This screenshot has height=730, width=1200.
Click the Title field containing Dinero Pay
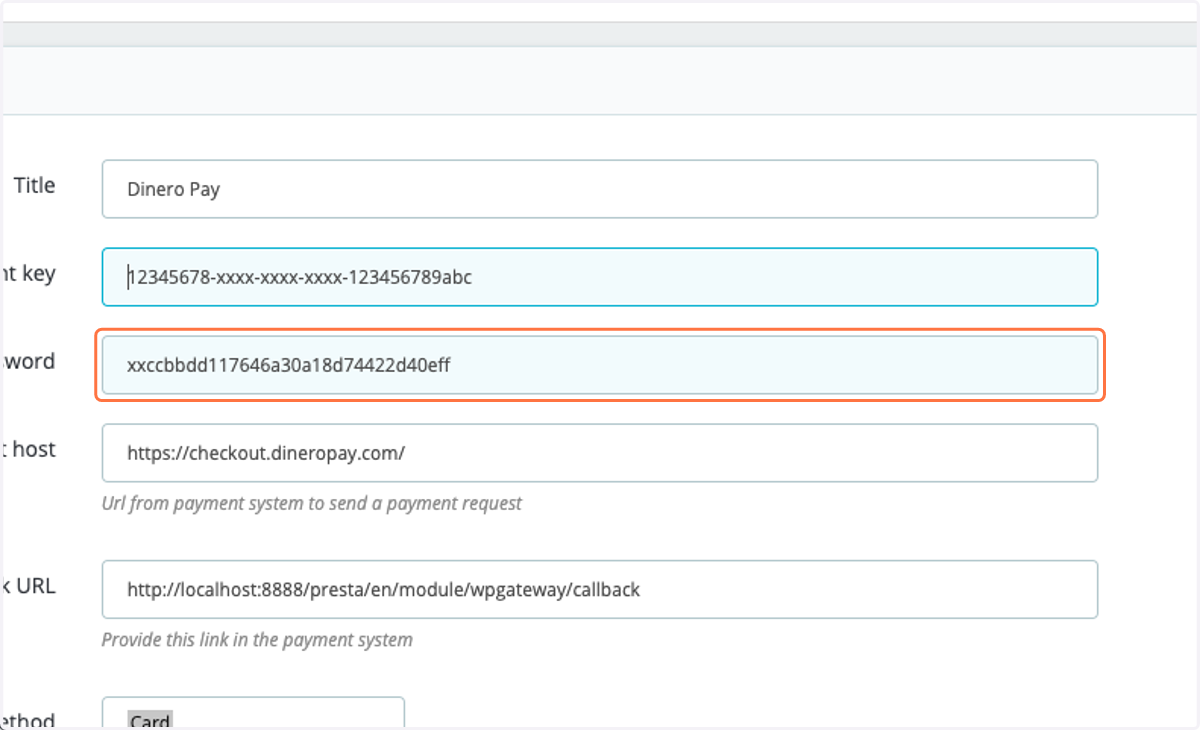point(600,189)
